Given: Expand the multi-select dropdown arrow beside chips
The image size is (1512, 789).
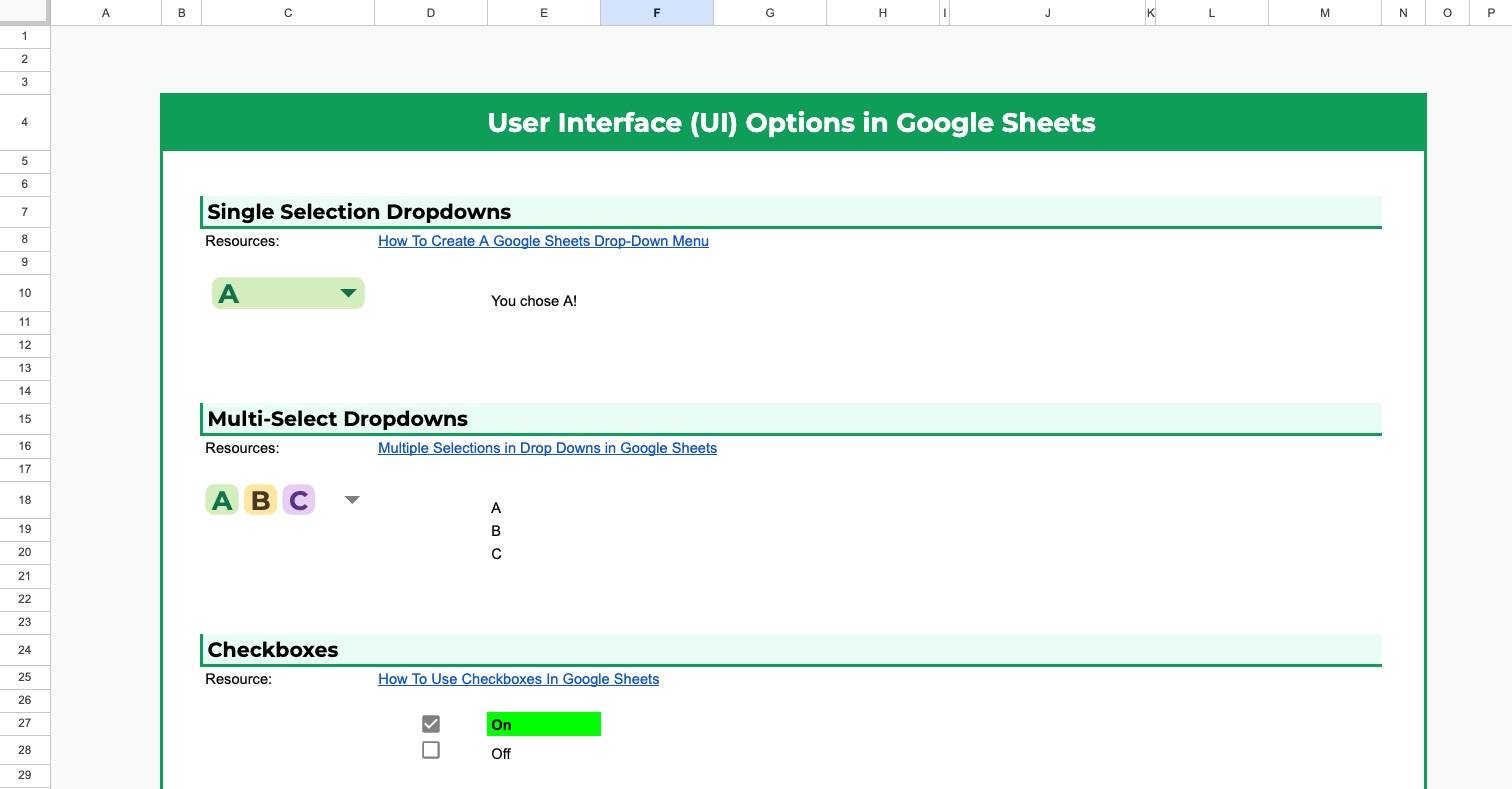Looking at the screenshot, I should click(352, 500).
